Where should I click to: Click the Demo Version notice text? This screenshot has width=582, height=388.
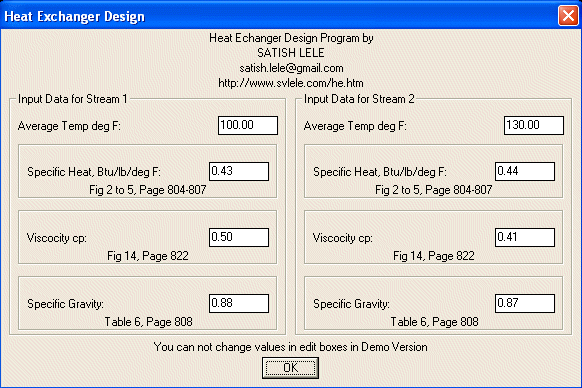tap(291, 347)
